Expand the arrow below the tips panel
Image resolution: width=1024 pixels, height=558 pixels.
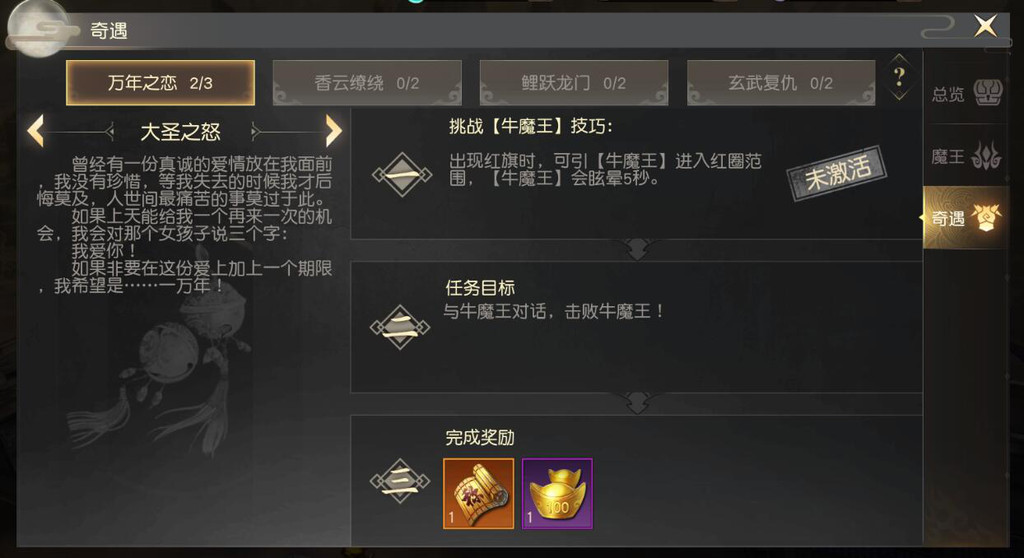click(637, 249)
